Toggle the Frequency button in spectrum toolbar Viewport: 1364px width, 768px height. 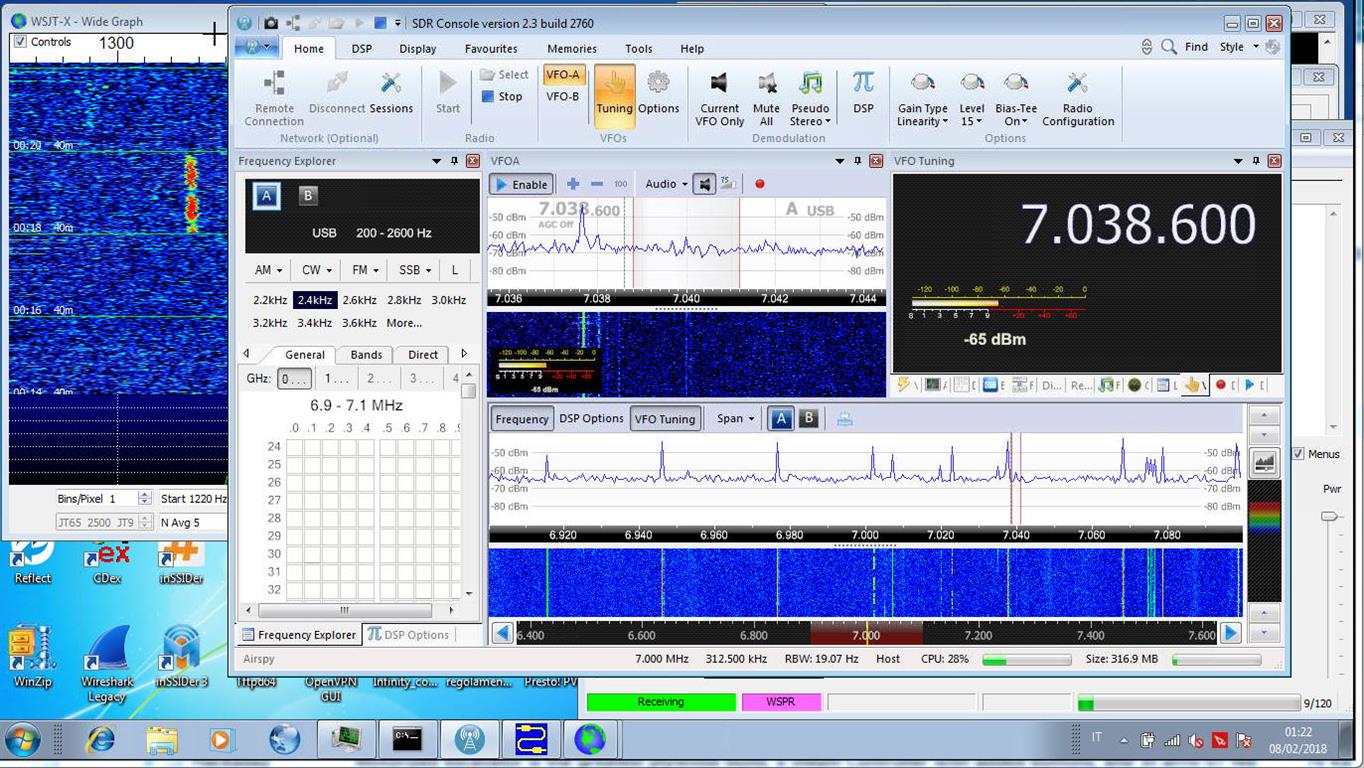522,419
